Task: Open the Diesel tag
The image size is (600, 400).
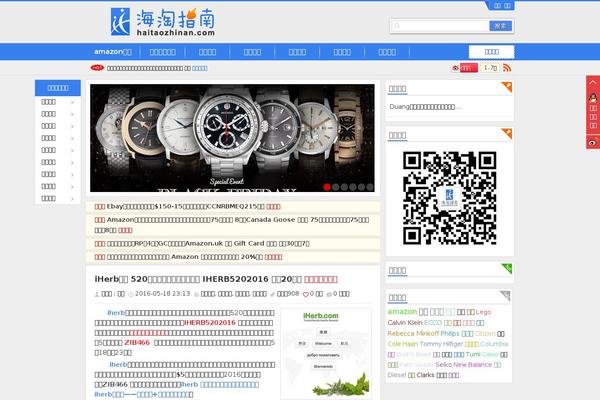Action: (397, 375)
